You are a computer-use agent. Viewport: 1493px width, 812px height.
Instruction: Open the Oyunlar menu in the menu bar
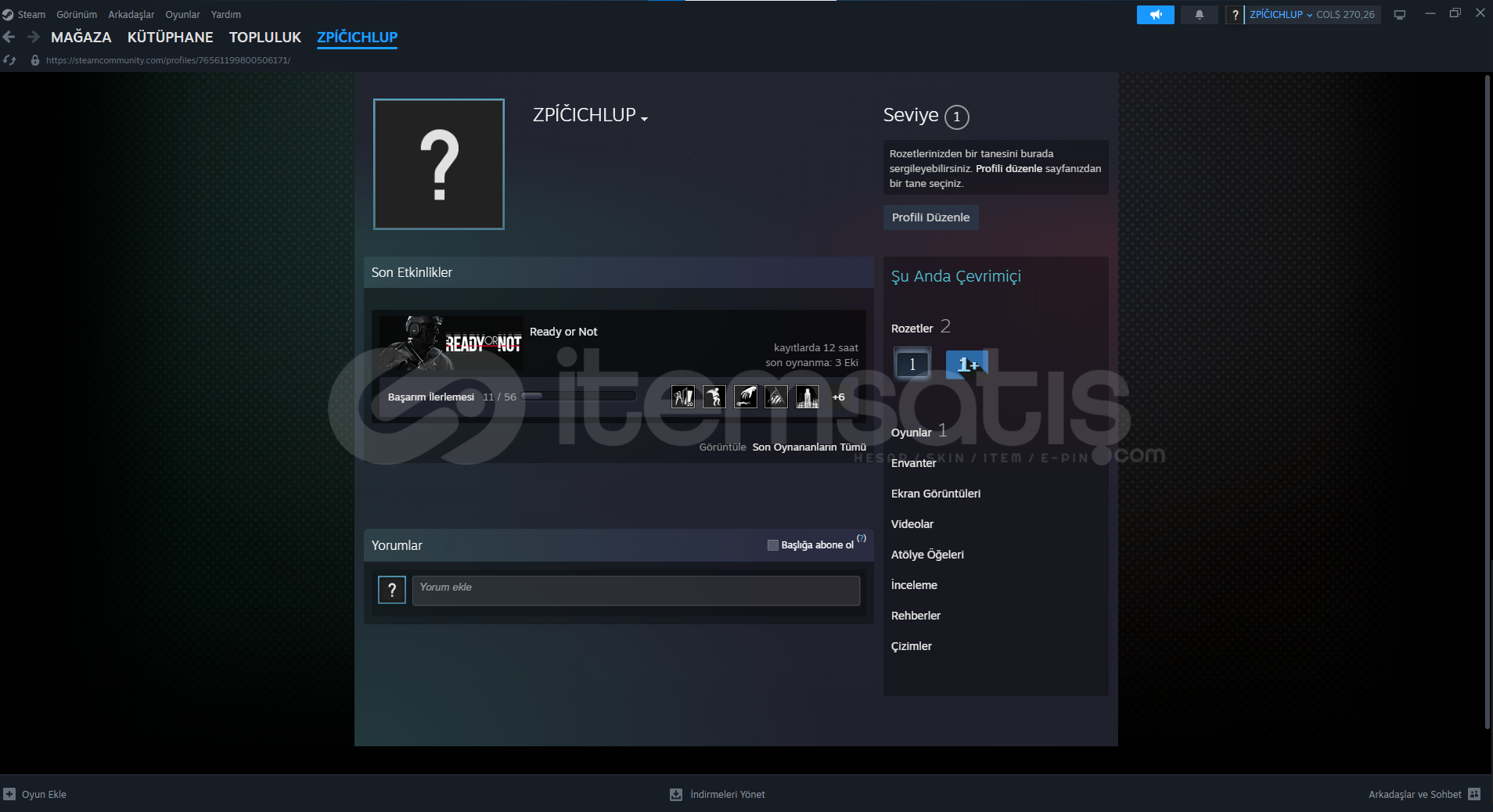pos(182,15)
